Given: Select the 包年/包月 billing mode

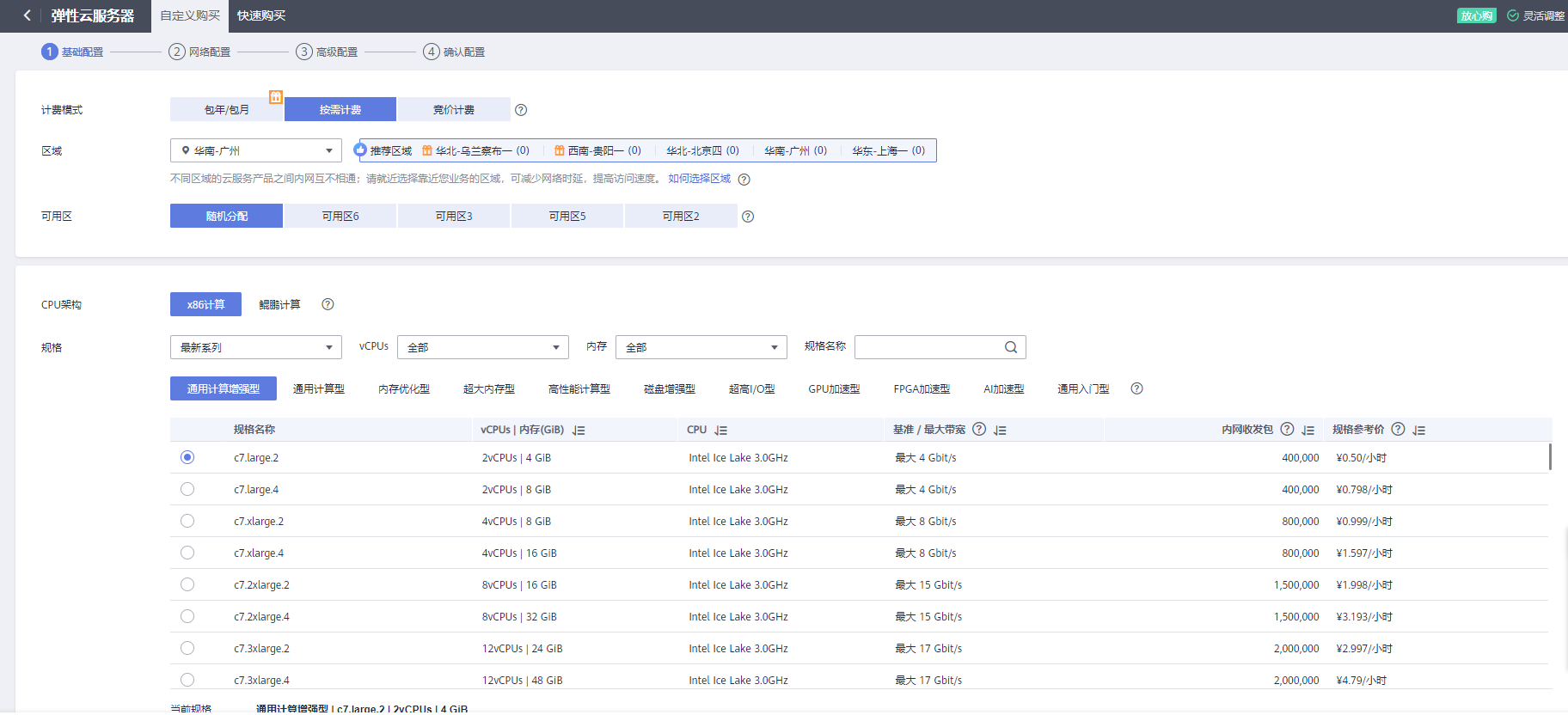Looking at the screenshot, I should pos(226,110).
